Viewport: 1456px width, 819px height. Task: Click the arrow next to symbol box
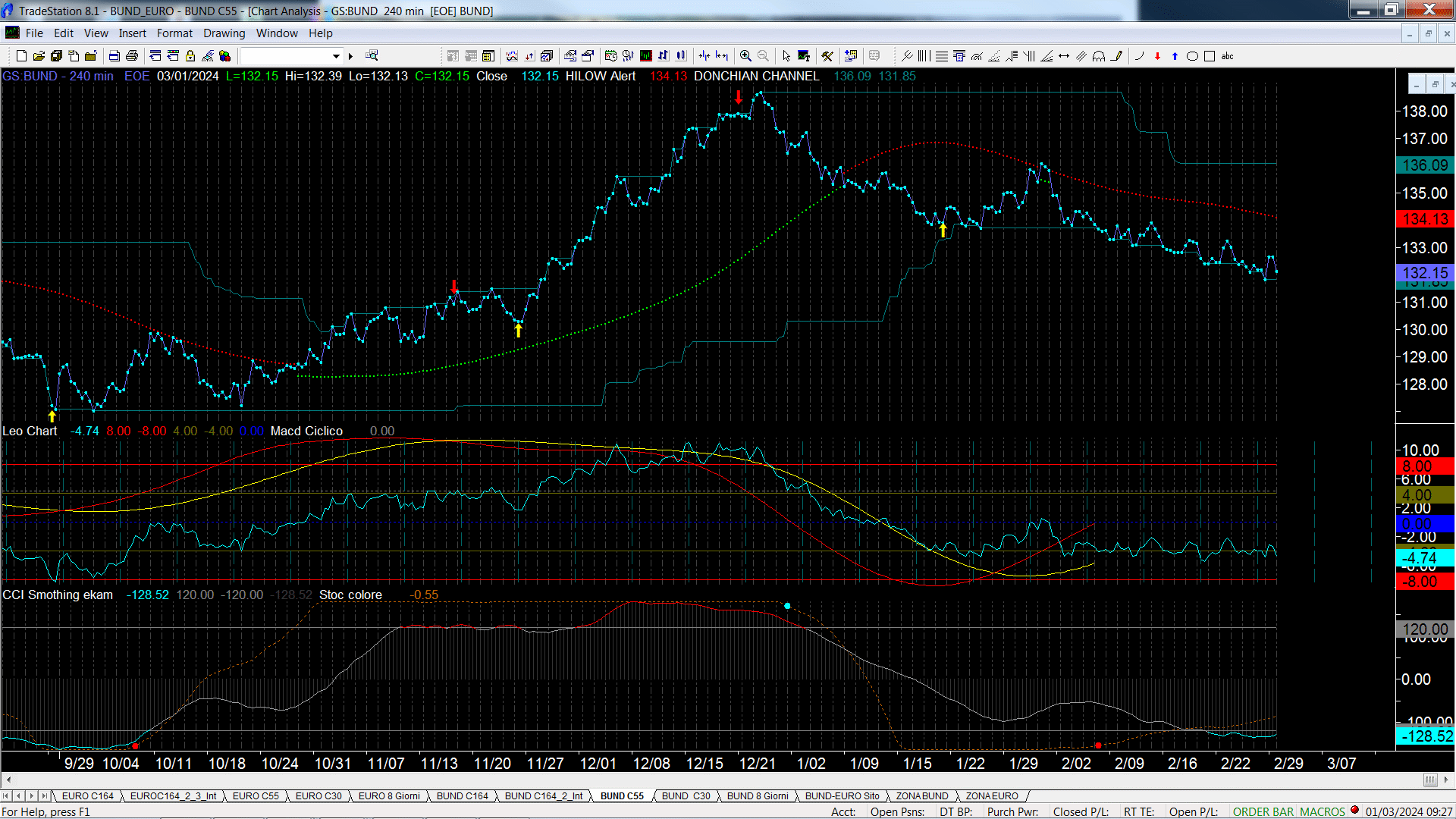350,56
